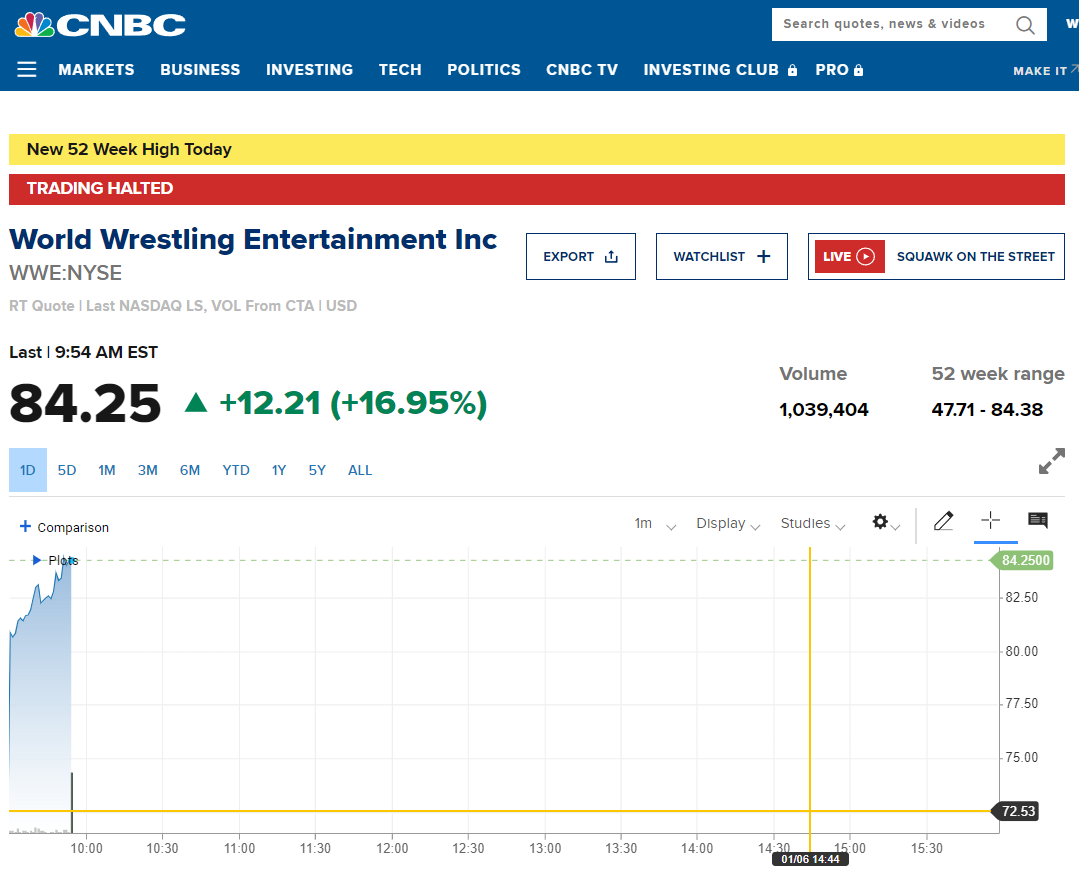Play live Squawk on the Street
The image size is (1079, 891).
[x=937, y=257]
